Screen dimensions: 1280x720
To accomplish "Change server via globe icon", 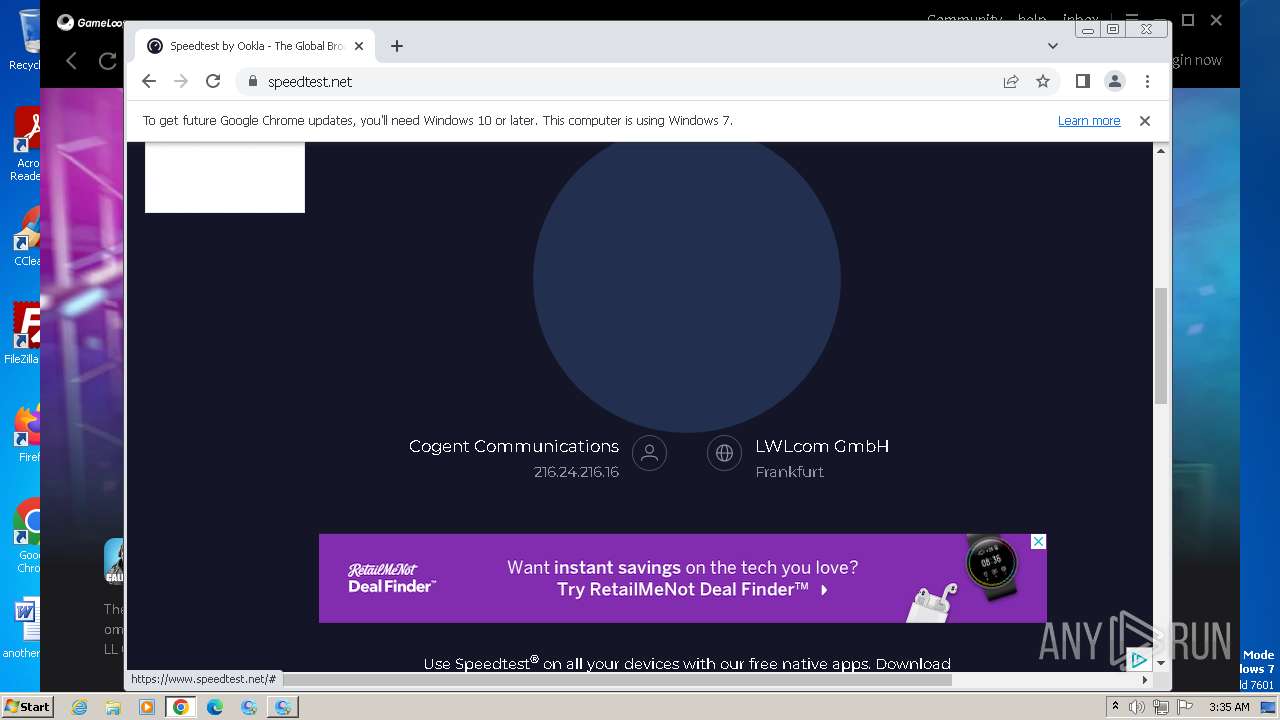I will click(x=724, y=453).
